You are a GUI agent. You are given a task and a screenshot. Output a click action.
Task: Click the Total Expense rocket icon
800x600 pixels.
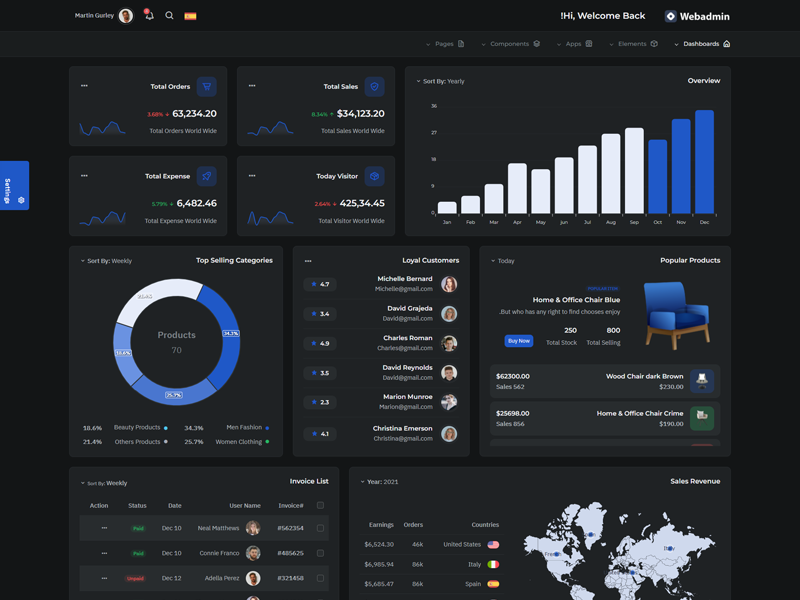click(x=206, y=176)
